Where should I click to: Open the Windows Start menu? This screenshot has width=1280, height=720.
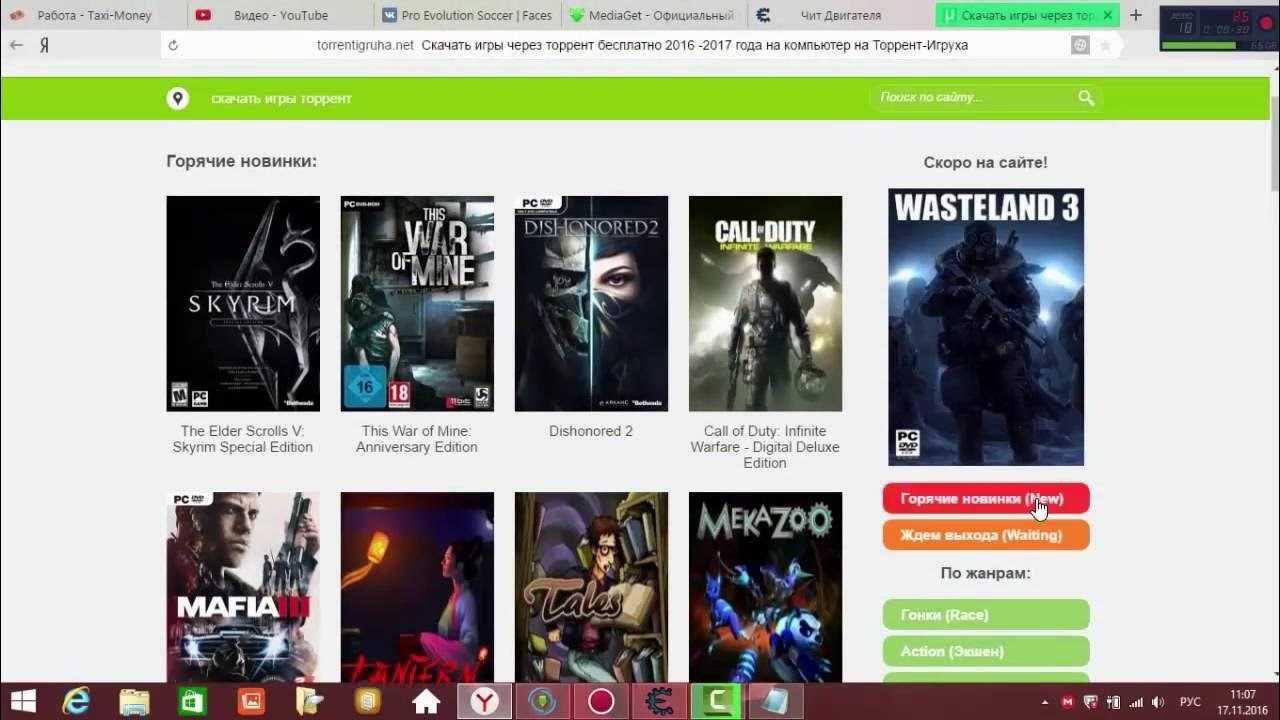click(23, 701)
